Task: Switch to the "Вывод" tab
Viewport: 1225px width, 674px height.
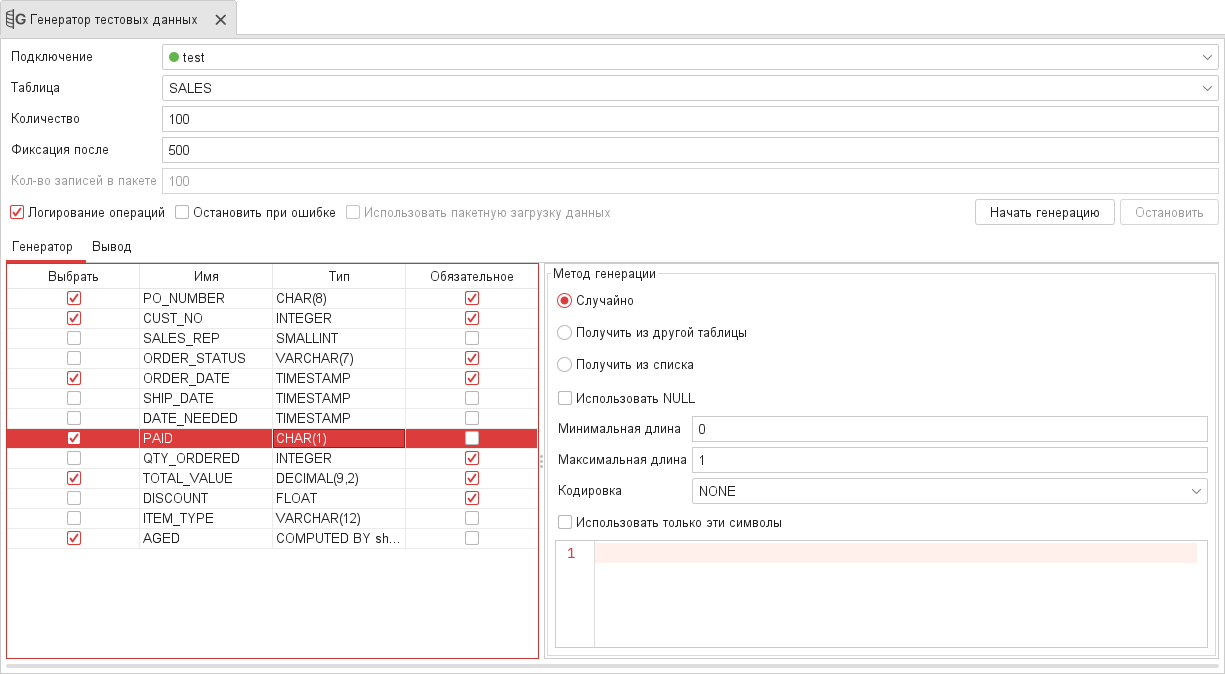Action: point(111,246)
